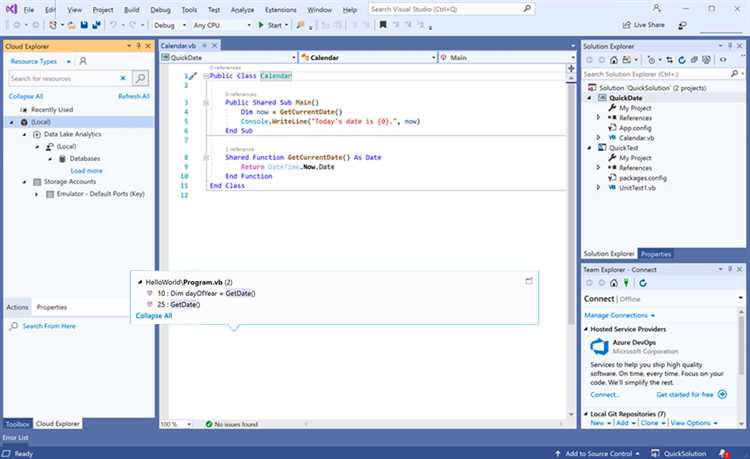Open the notifications icon in status bar
The width and height of the screenshot is (750, 459).
point(723,452)
